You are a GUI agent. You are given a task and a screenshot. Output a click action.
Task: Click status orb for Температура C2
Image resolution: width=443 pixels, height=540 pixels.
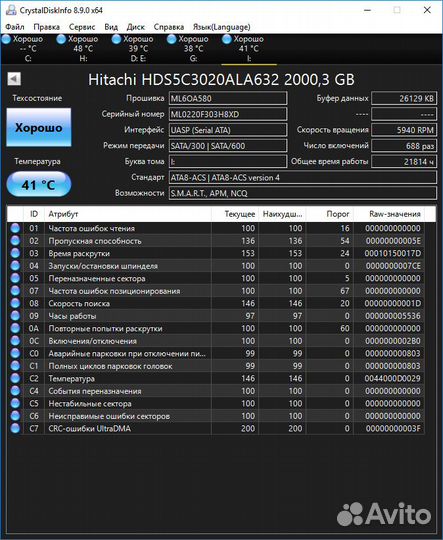click(x=15, y=378)
